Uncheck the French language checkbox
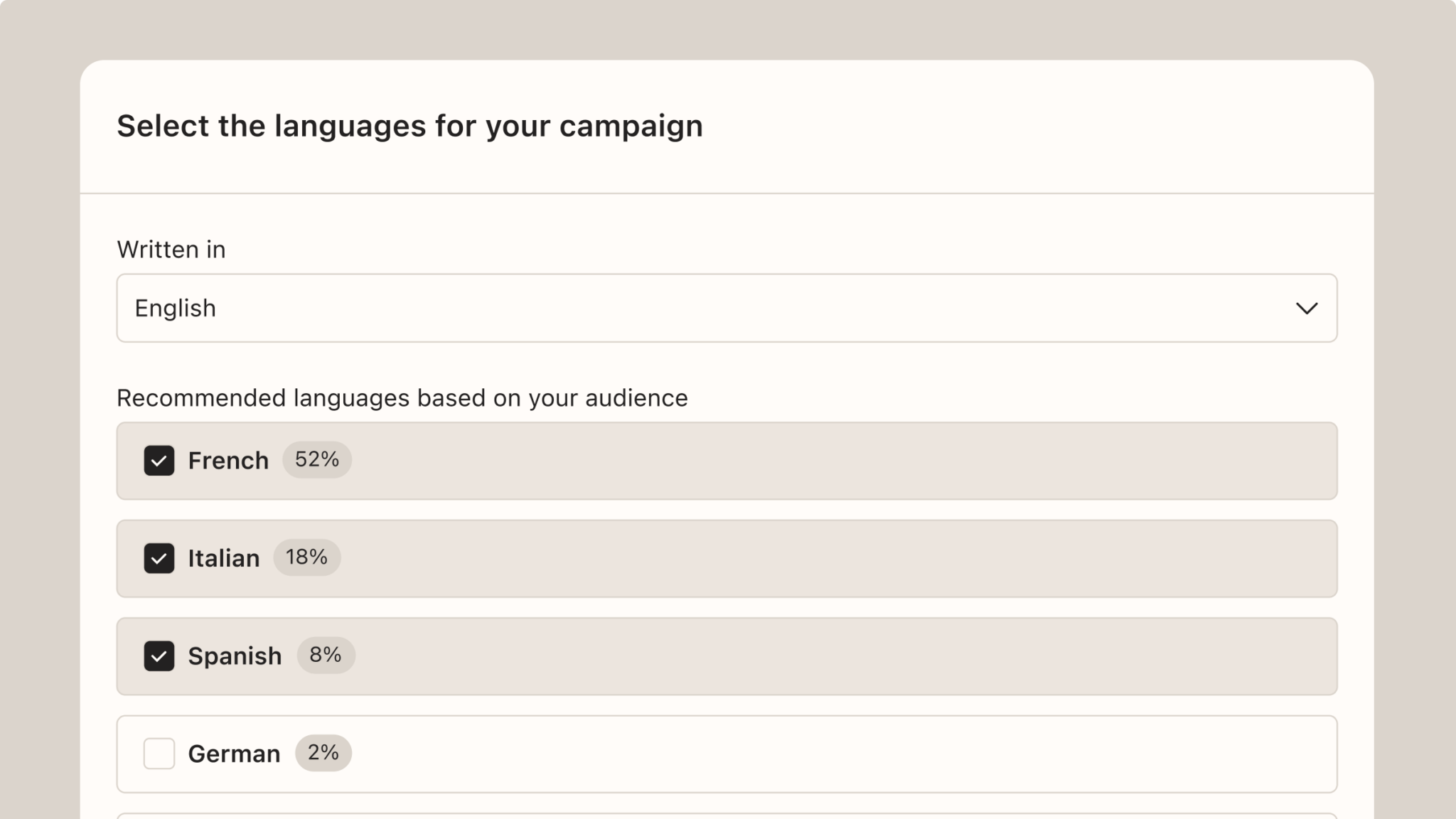Screen dimensions: 1456x819 point(159,461)
